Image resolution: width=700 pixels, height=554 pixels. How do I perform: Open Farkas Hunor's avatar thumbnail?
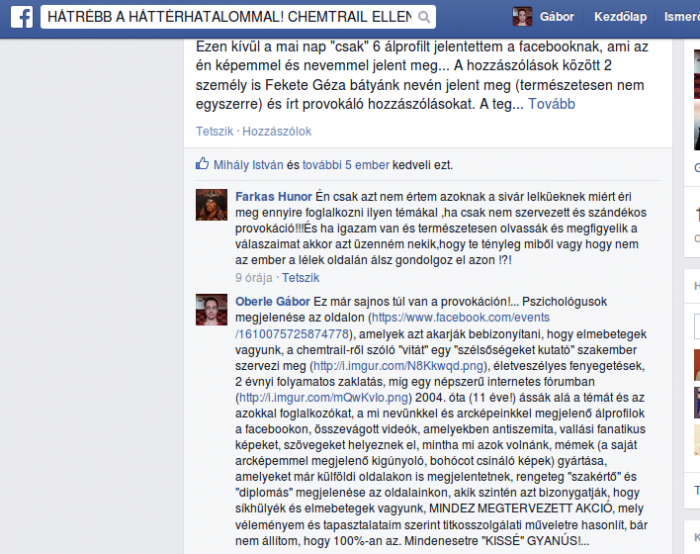click(x=212, y=204)
